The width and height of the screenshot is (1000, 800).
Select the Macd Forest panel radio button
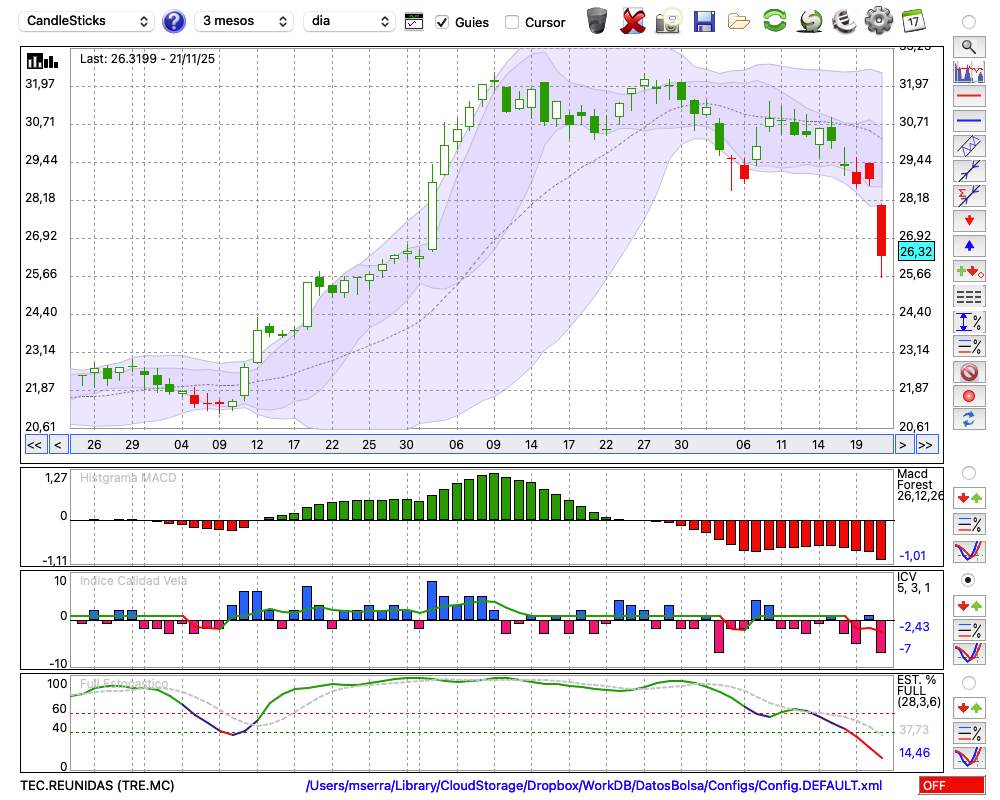968,472
